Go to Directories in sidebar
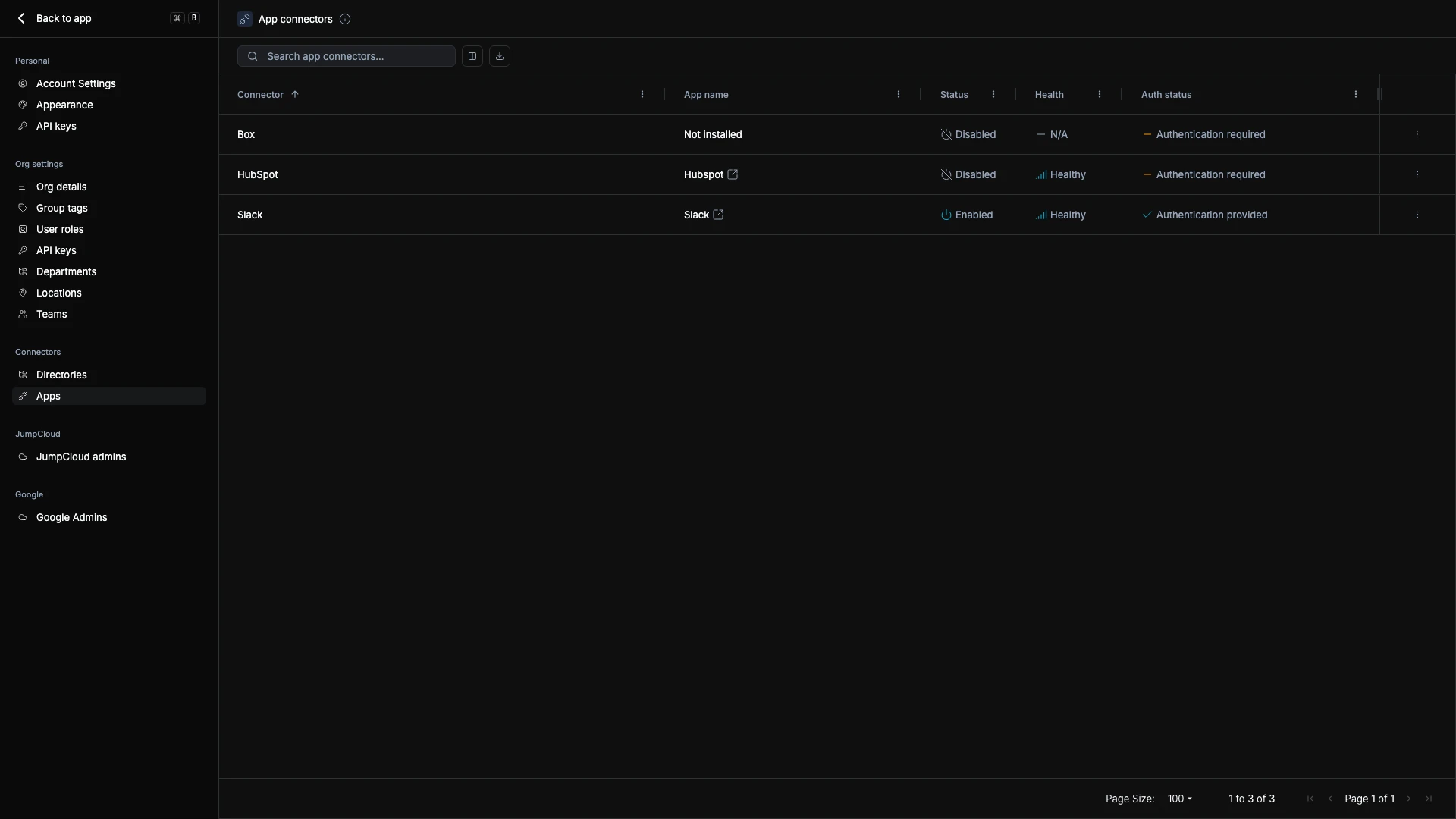The image size is (1456, 819). [61, 375]
